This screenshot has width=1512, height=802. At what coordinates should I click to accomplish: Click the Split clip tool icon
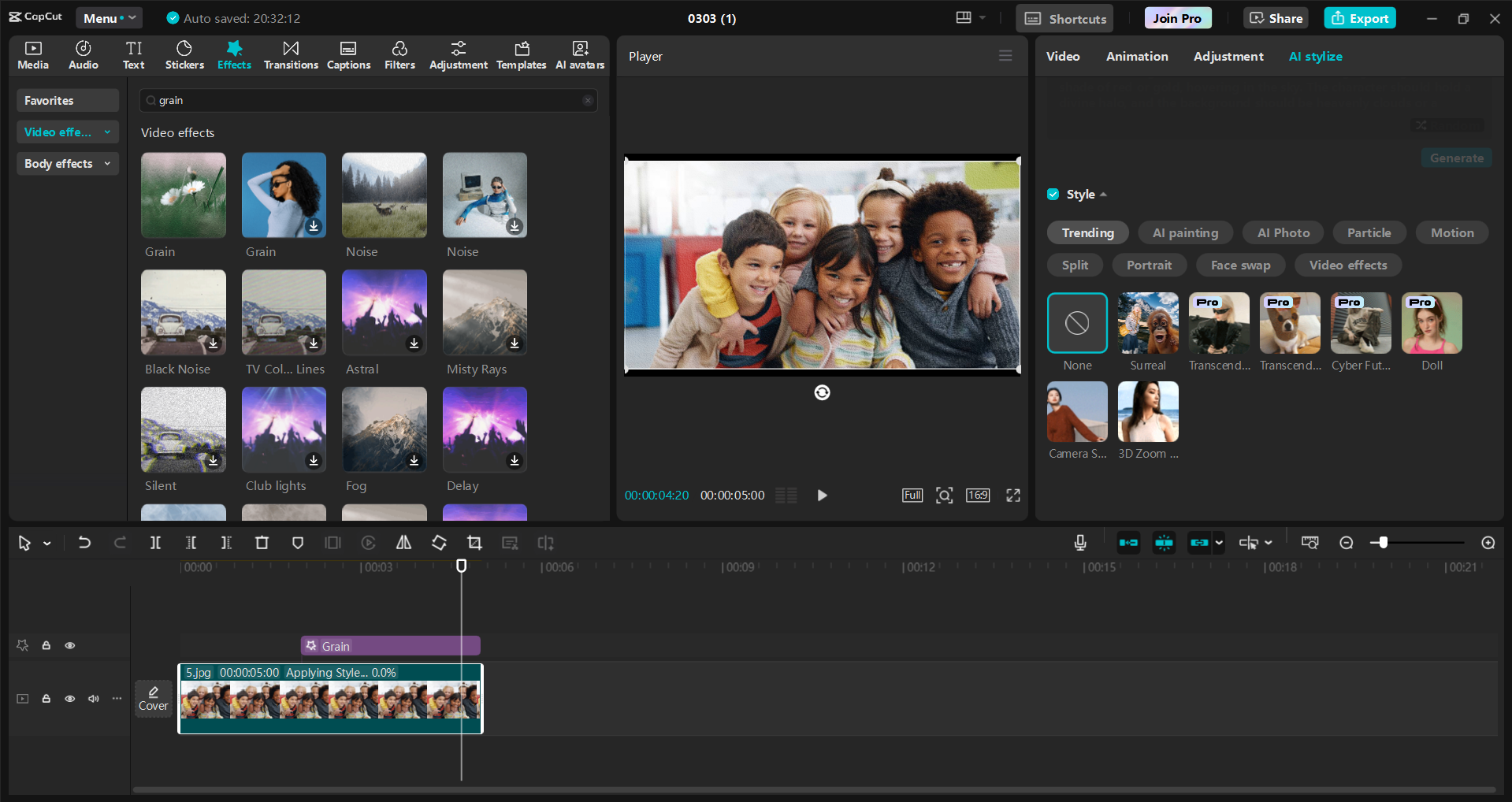click(x=155, y=543)
